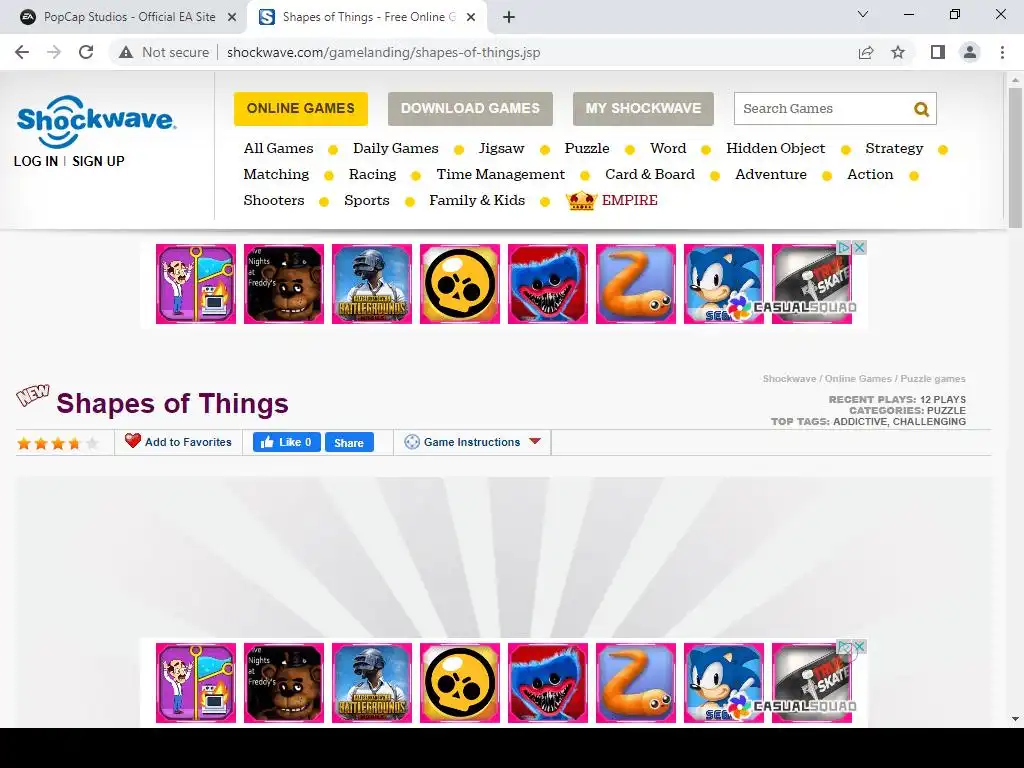Click the browser forward arrow

point(54,52)
